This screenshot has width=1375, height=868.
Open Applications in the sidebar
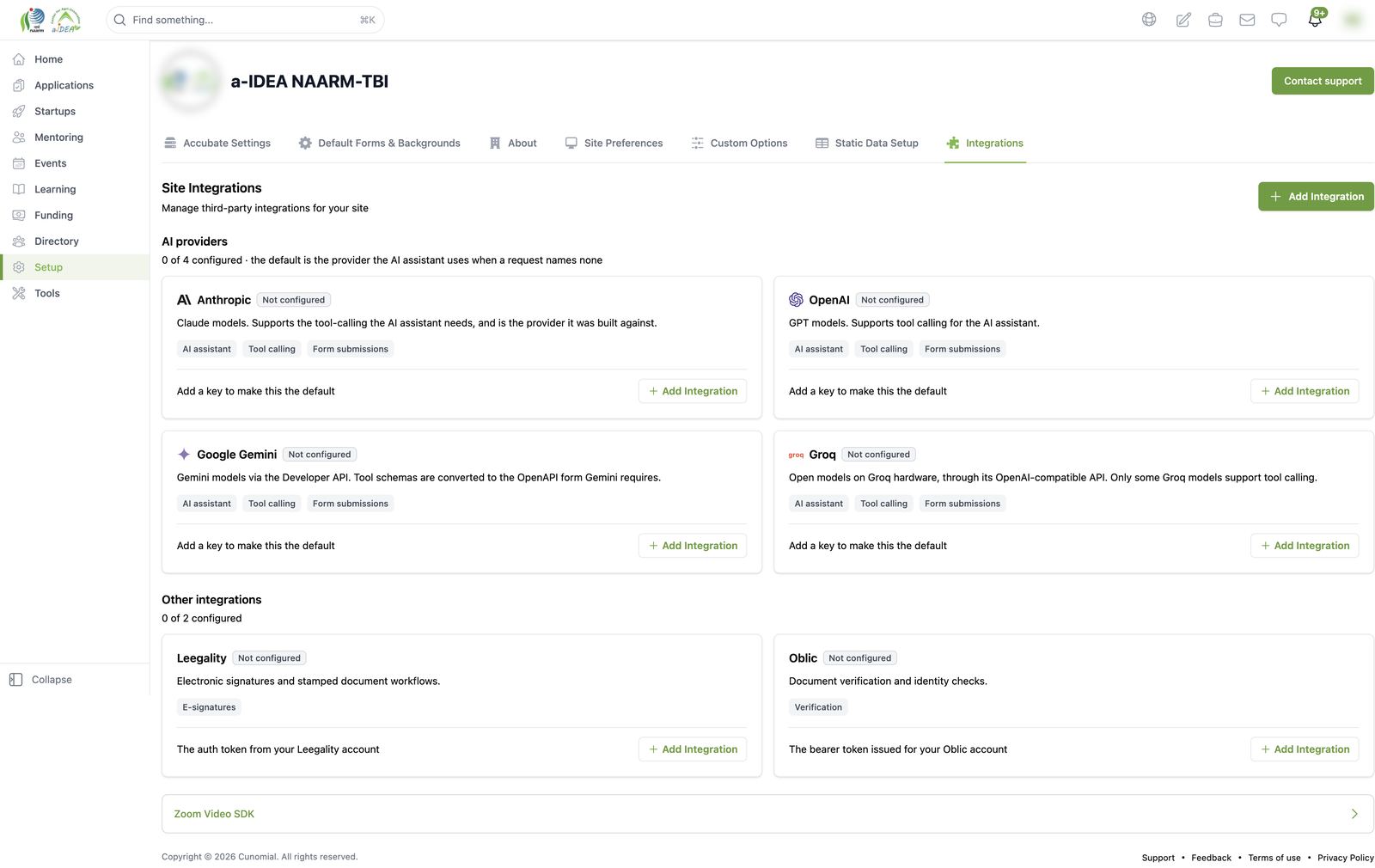pos(75,85)
